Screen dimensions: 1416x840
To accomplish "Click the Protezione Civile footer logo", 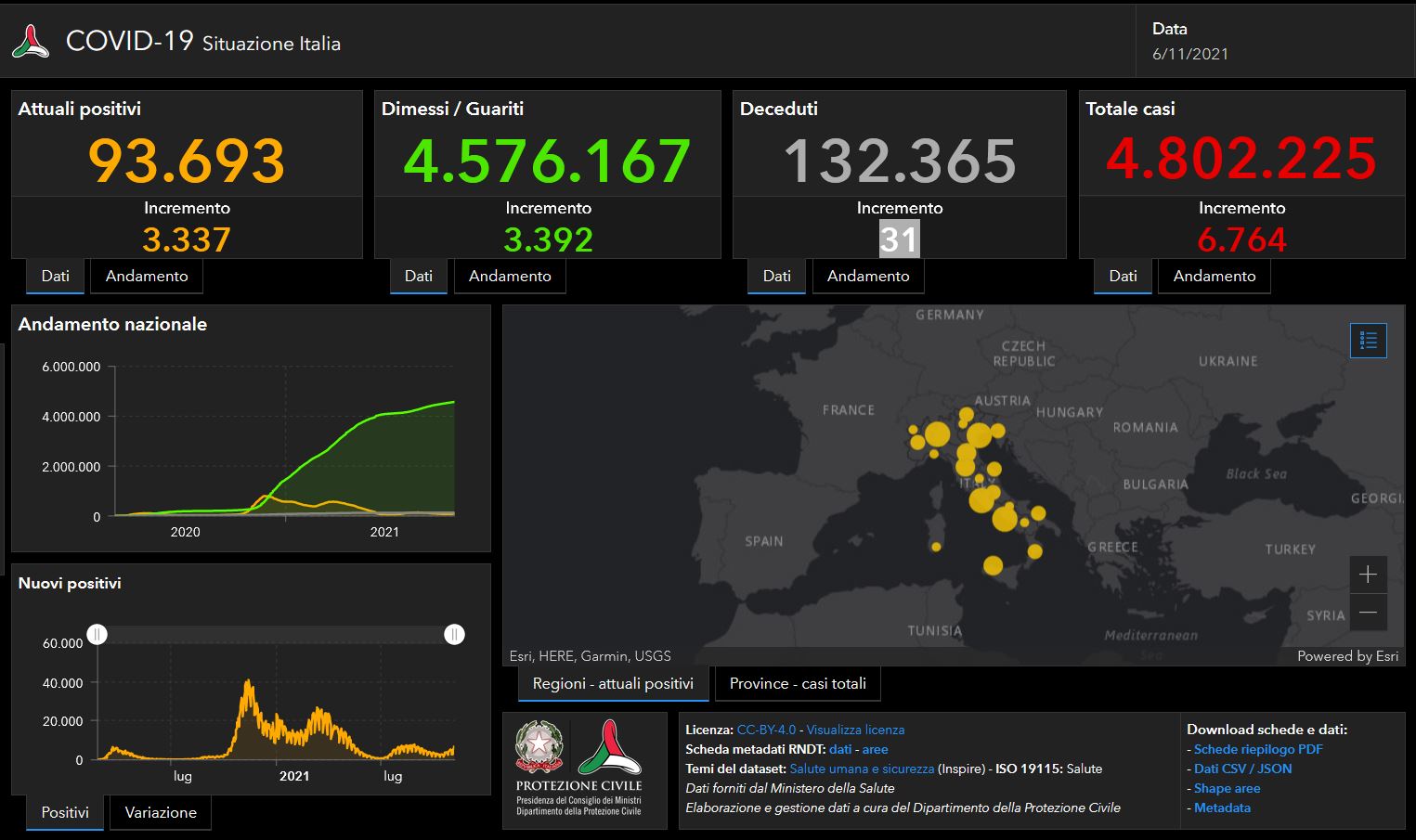I will [x=609, y=748].
